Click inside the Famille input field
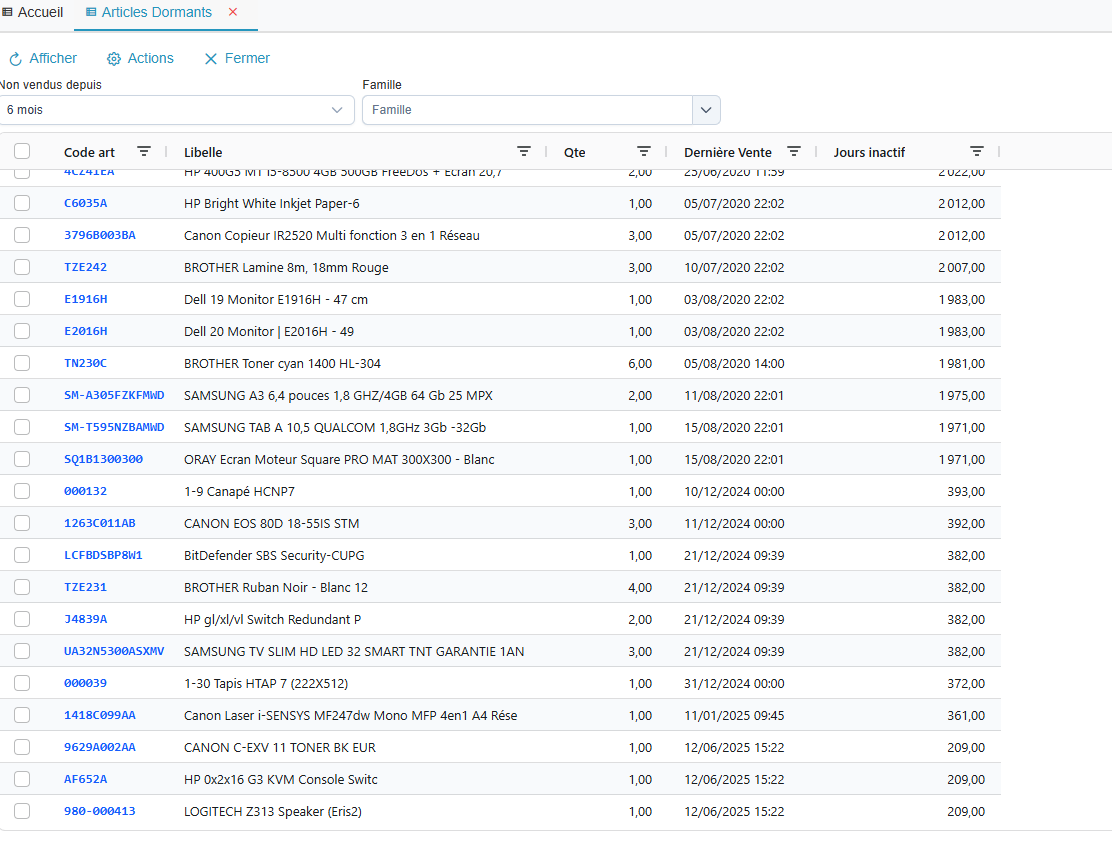This screenshot has height=845, width=1112. (x=527, y=110)
